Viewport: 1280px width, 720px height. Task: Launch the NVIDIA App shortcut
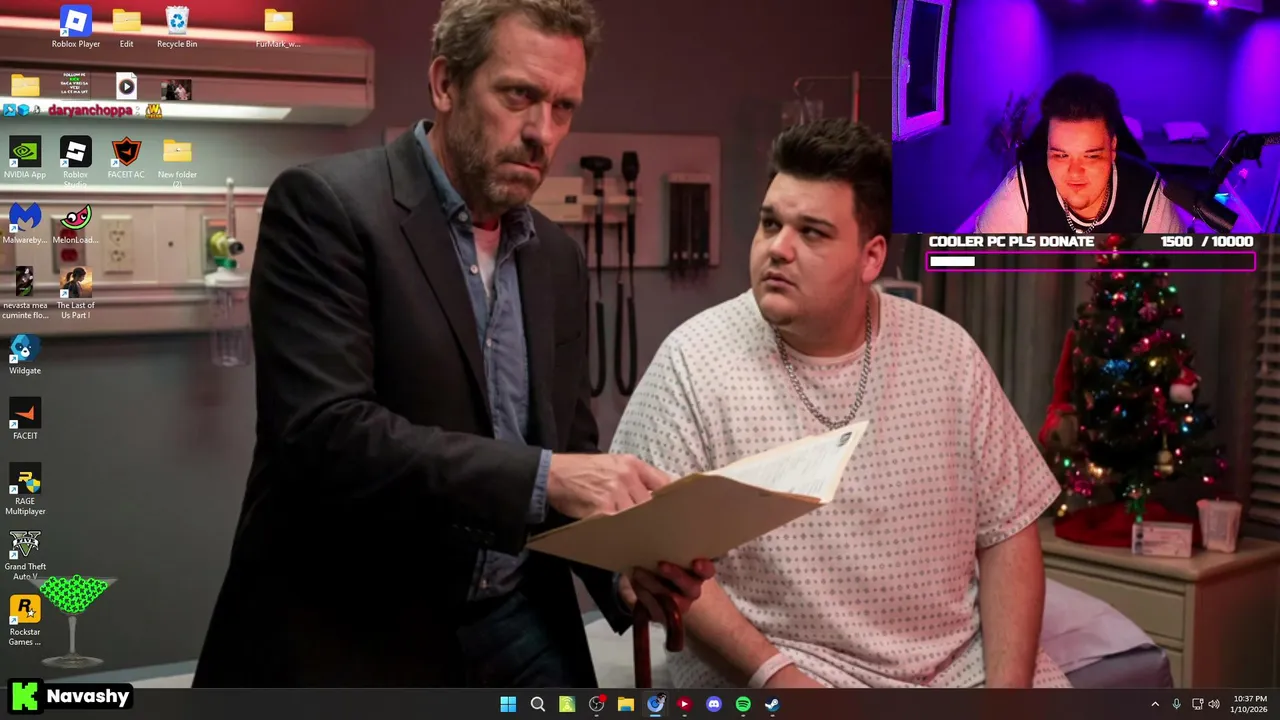click(x=25, y=158)
